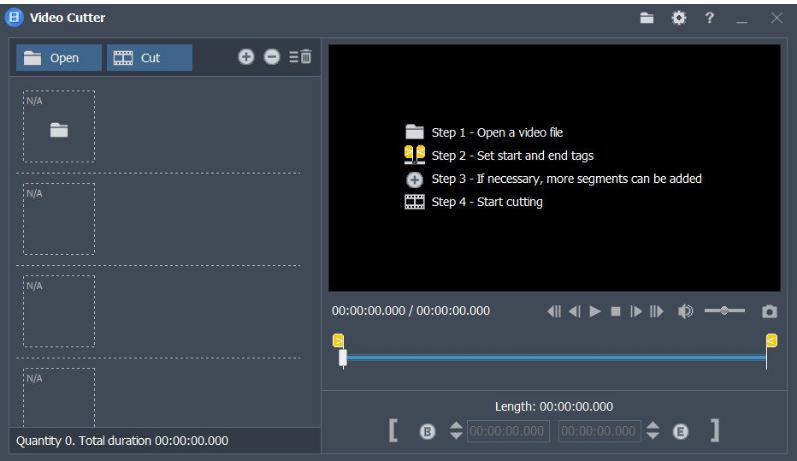This screenshot has width=797, height=461.
Task: Increase start time with up arrow
Action: [456, 425]
